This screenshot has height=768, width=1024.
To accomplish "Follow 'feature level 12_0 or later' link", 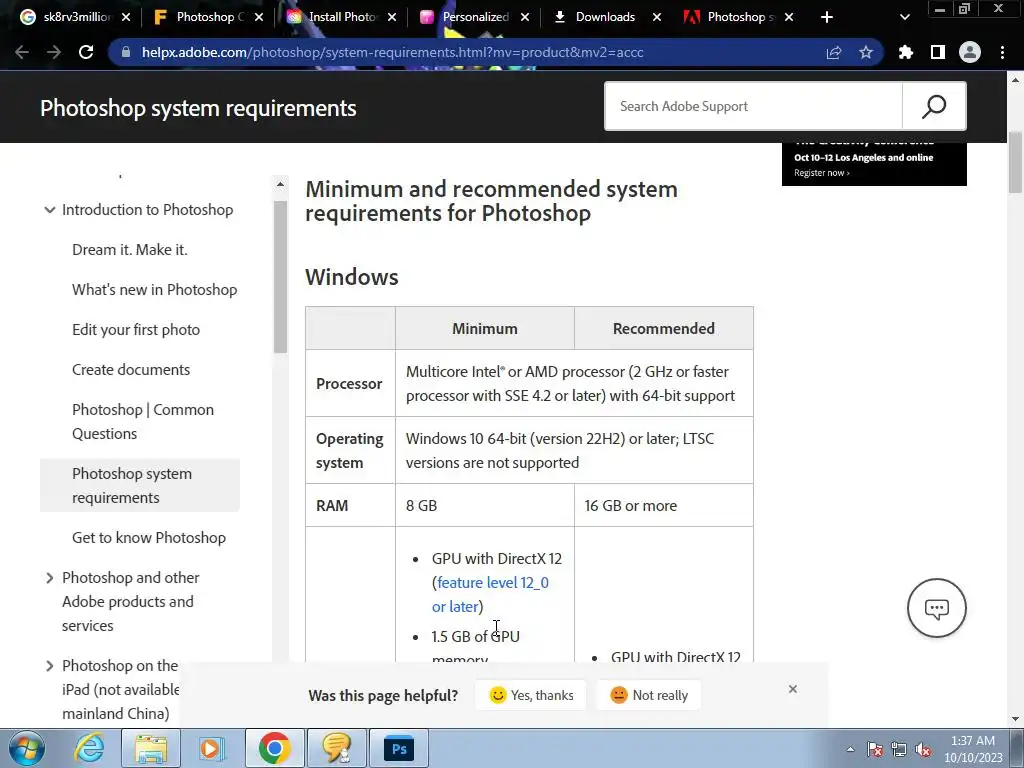I will (490, 594).
